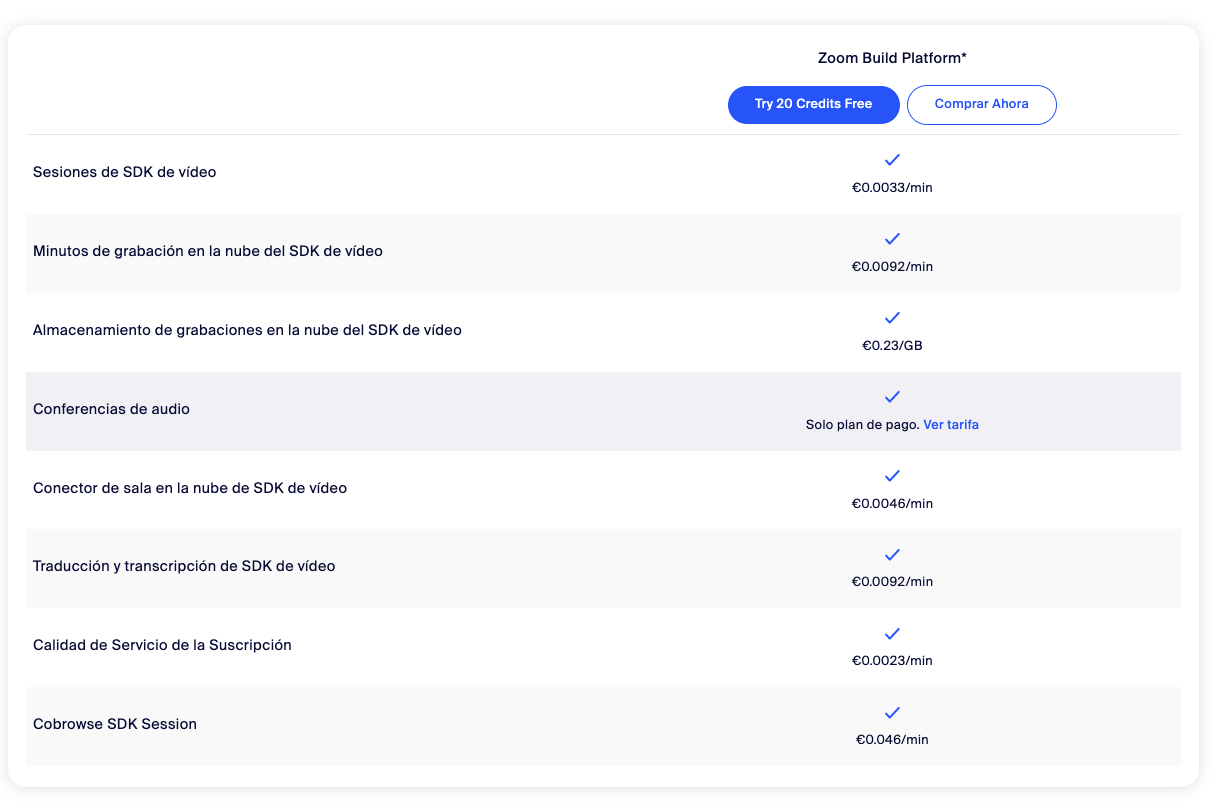Select Minutos de grabación en la nube label

coord(208,251)
